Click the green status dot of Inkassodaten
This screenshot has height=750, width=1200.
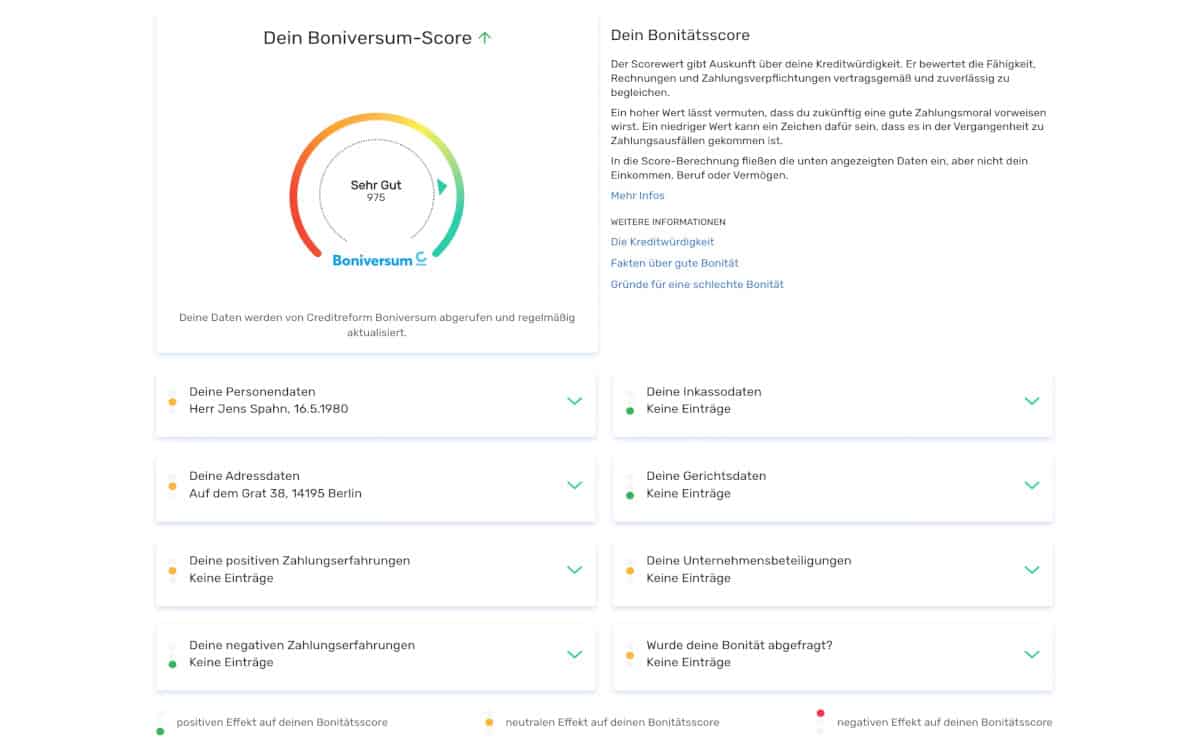pos(629,410)
